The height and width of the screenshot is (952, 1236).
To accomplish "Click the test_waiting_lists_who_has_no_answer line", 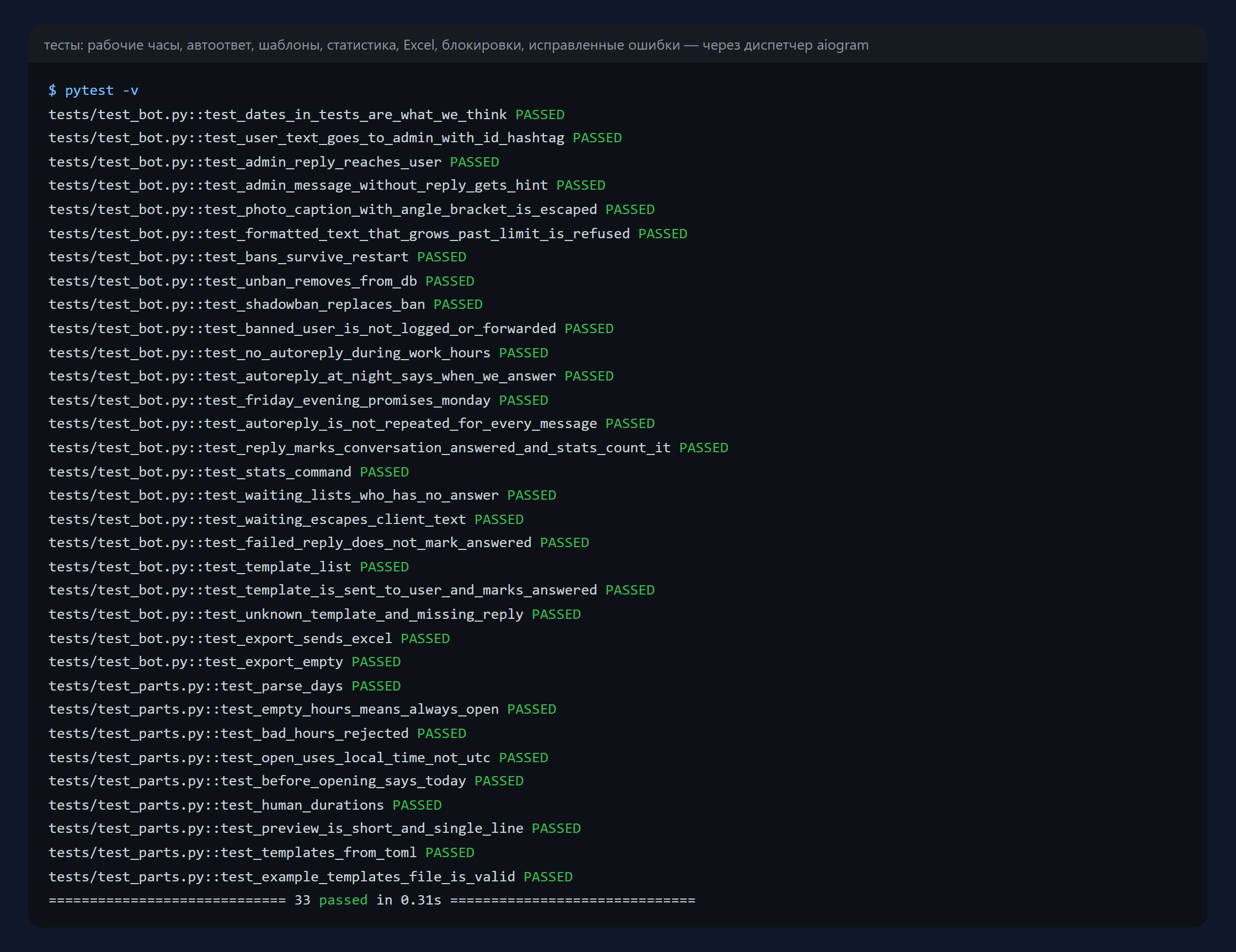I will [x=302, y=495].
